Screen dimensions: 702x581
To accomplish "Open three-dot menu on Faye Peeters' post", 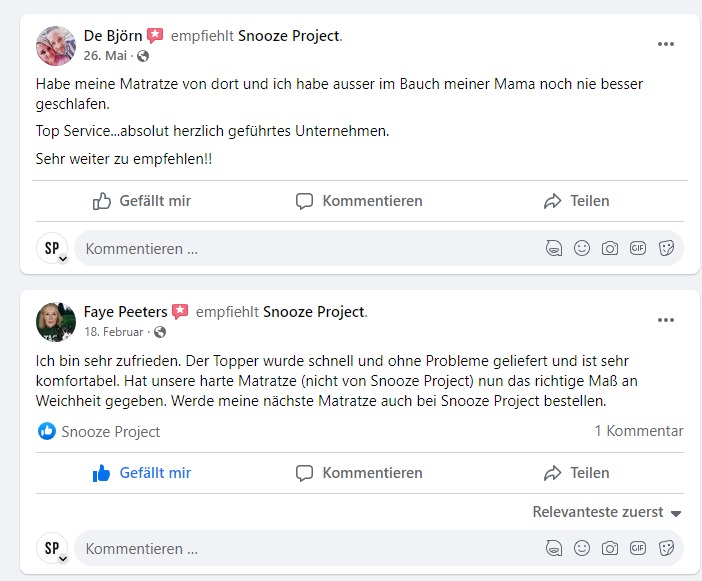I will (x=666, y=320).
